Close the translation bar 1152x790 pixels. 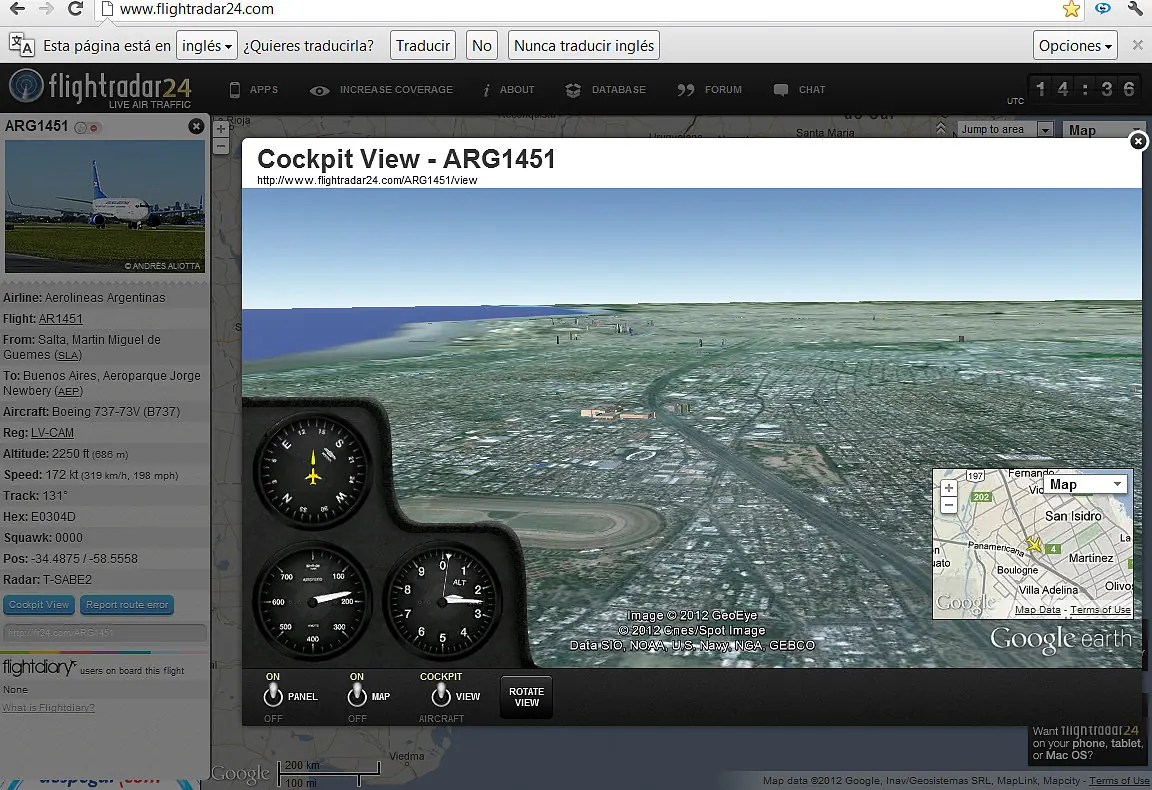(x=1137, y=45)
